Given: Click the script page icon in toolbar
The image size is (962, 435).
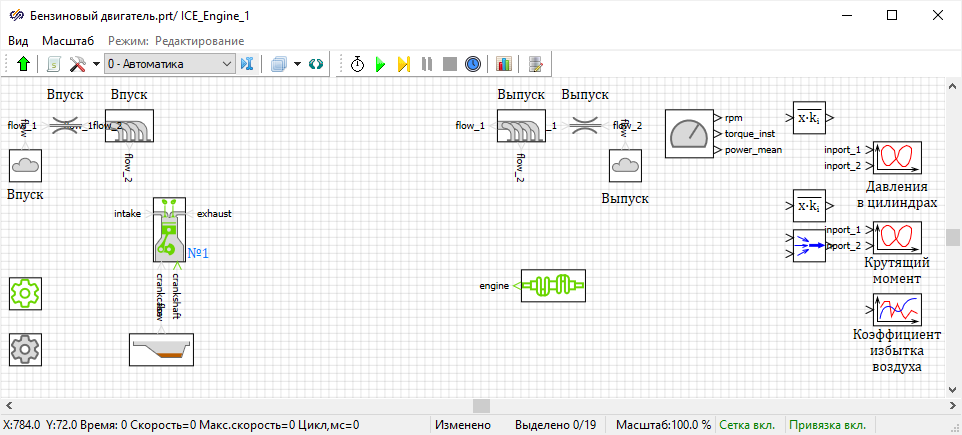Looking at the screenshot, I should 53,64.
